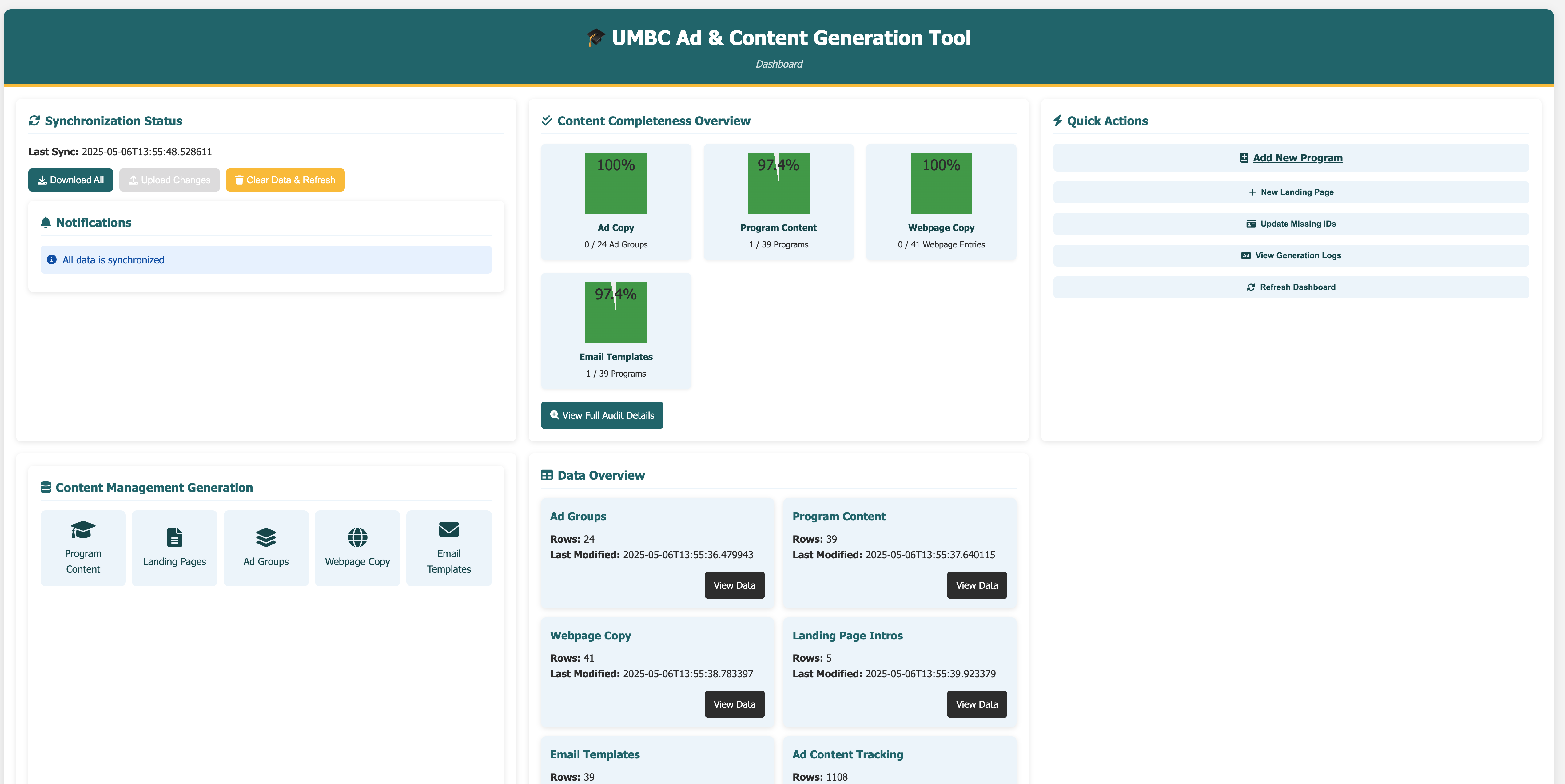Image resolution: width=1565 pixels, height=784 pixels.
Task: Click the document icon above Landing Pages
Action: pos(174,537)
